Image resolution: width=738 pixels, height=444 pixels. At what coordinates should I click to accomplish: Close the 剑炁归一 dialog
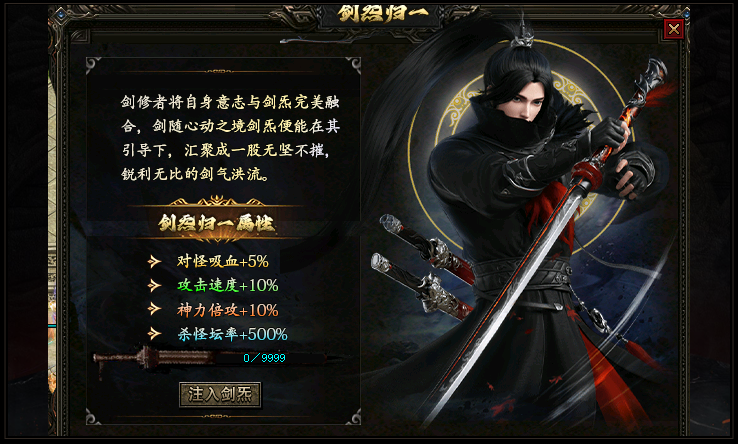coord(674,29)
